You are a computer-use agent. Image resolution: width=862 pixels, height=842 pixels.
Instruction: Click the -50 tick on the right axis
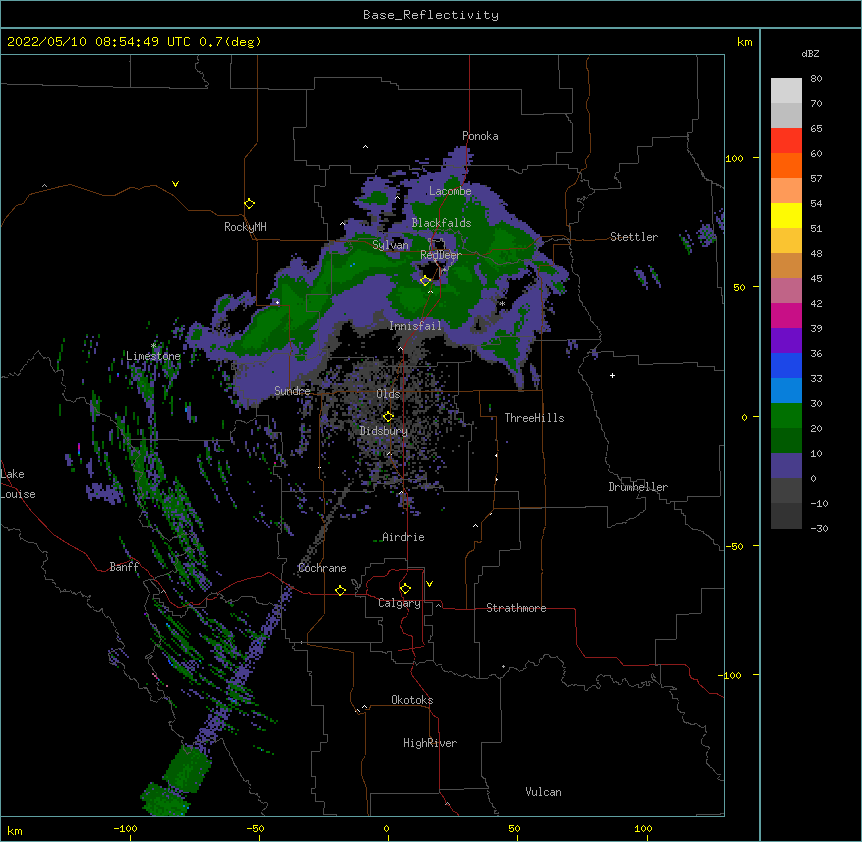coord(734,546)
